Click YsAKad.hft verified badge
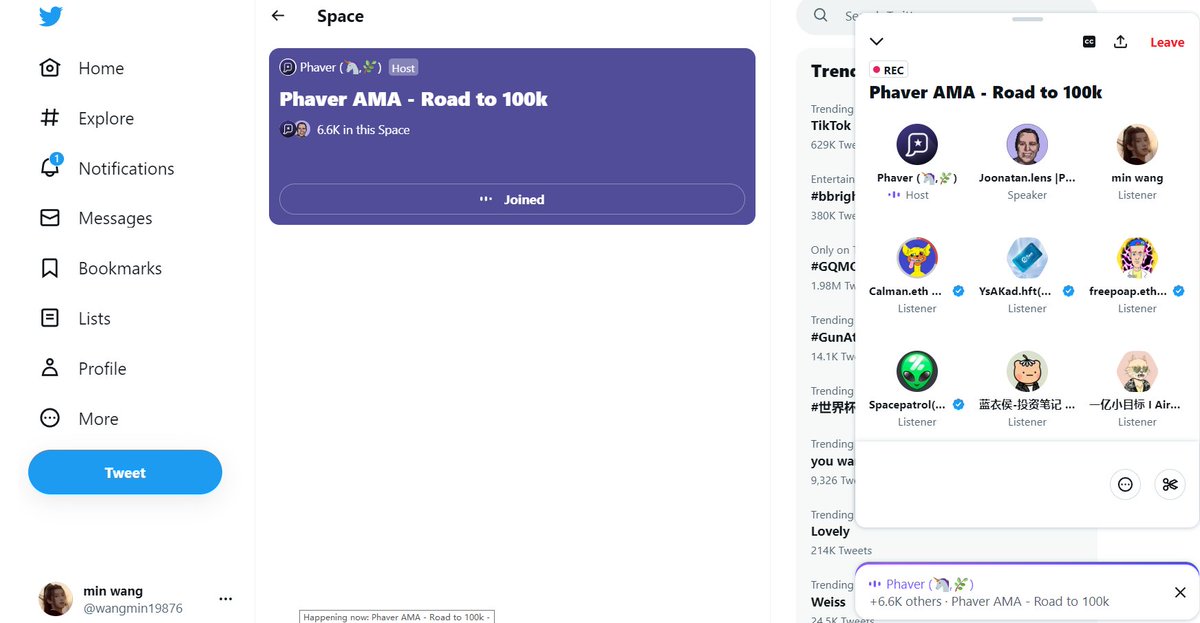The image size is (1200, 623). 1068,291
